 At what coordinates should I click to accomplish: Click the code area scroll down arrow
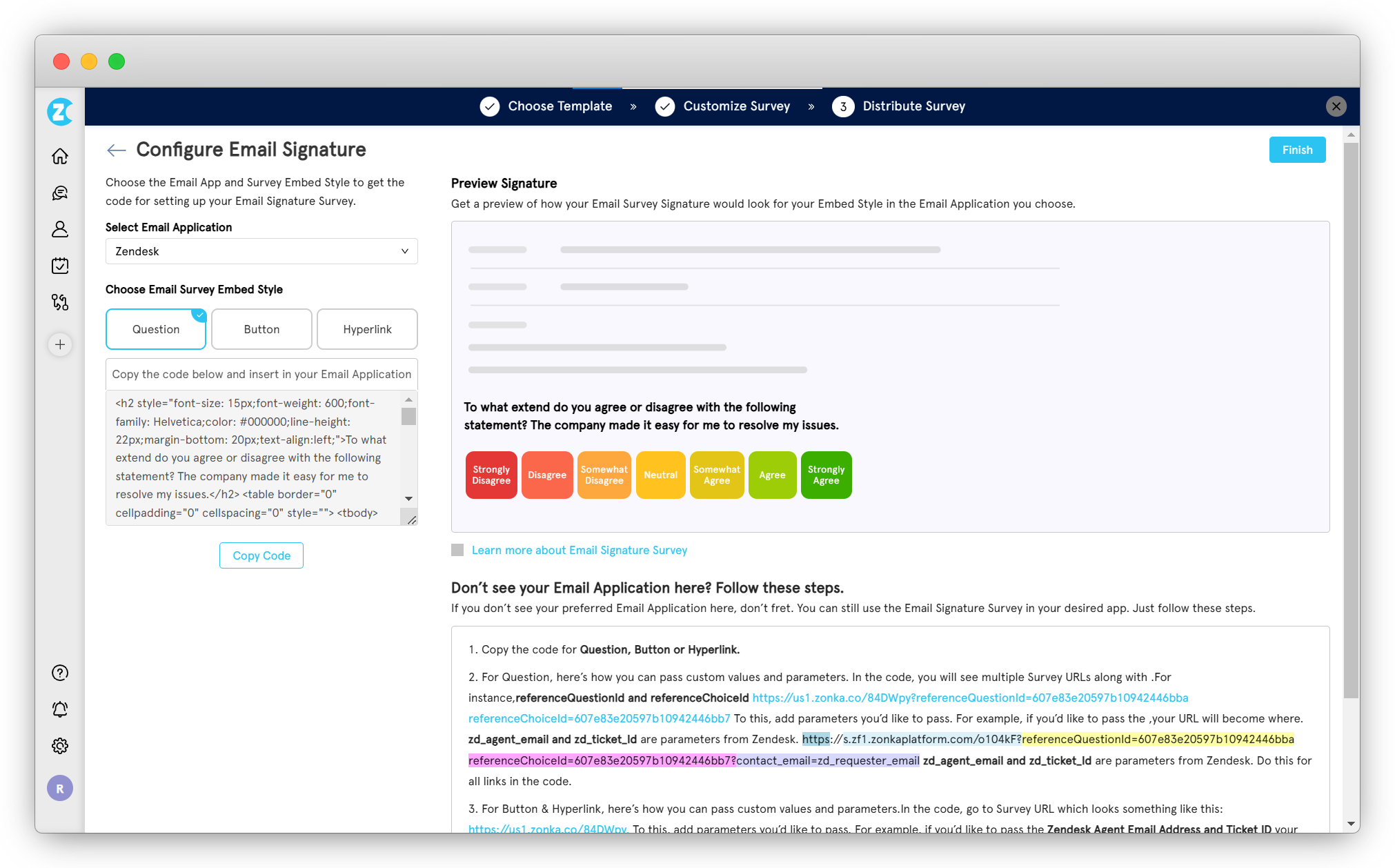click(x=408, y=498)
